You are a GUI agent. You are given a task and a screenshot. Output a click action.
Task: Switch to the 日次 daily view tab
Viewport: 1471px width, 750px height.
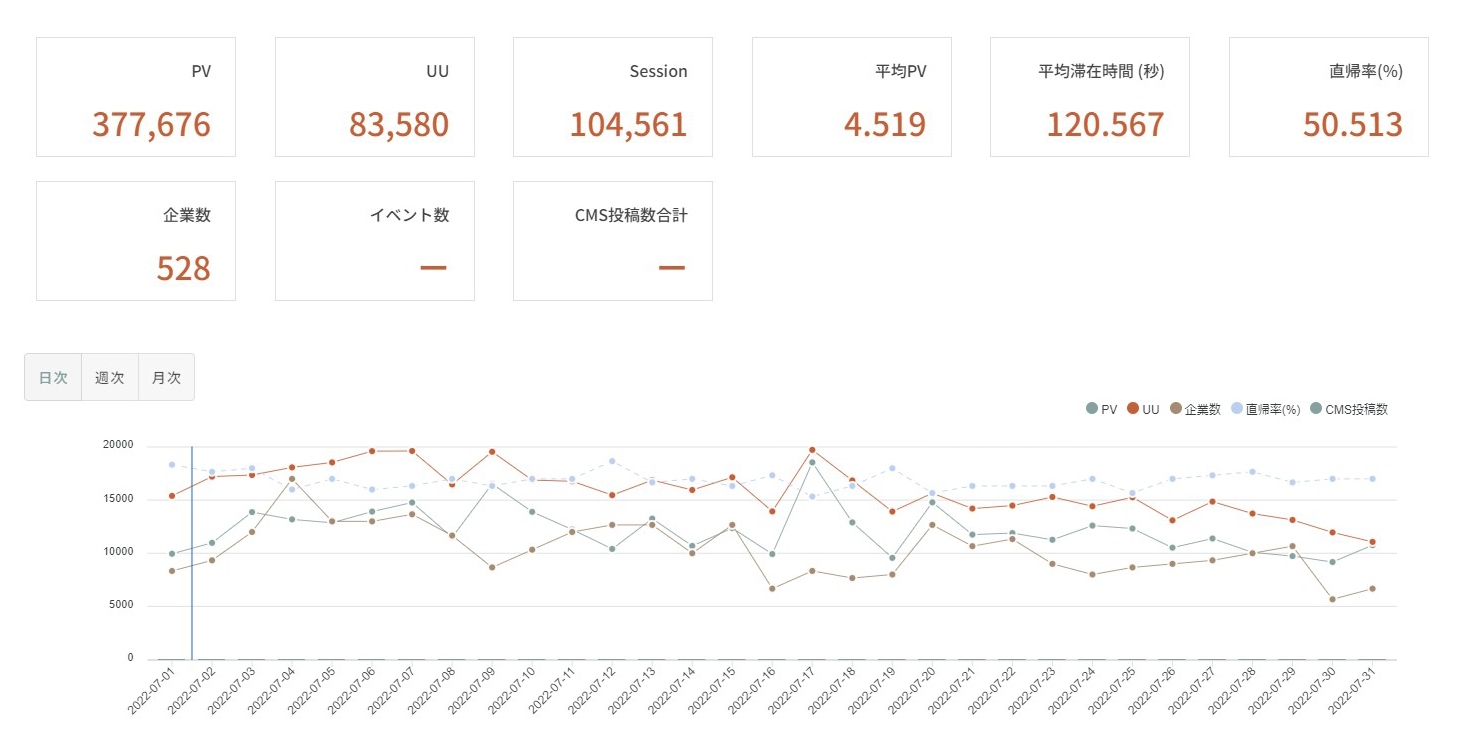(53, 377)
